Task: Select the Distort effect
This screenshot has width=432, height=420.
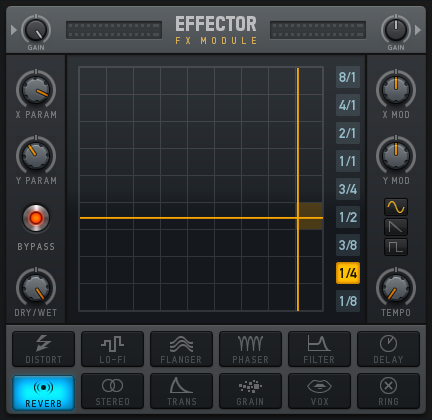Action: (x=43, y=349)
